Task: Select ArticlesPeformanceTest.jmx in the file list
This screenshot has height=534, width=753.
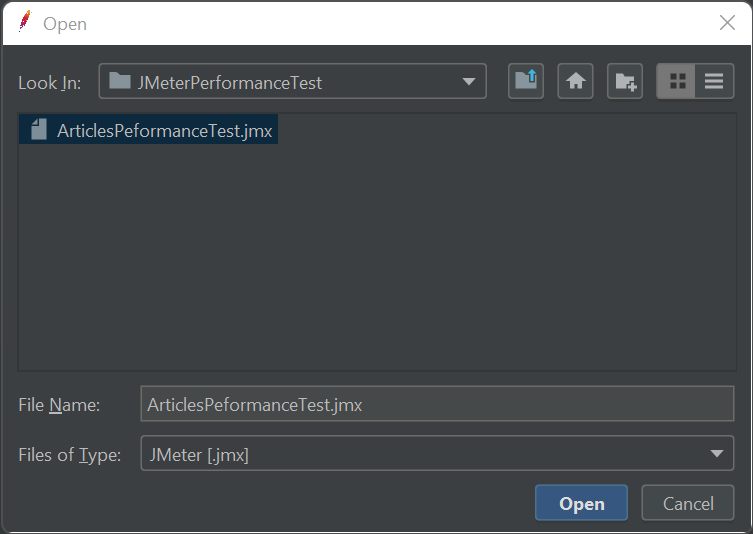Action: (149, 130)
